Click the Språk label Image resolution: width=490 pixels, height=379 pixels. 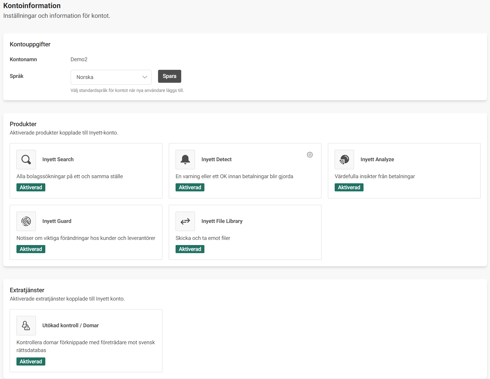[17, 76]
